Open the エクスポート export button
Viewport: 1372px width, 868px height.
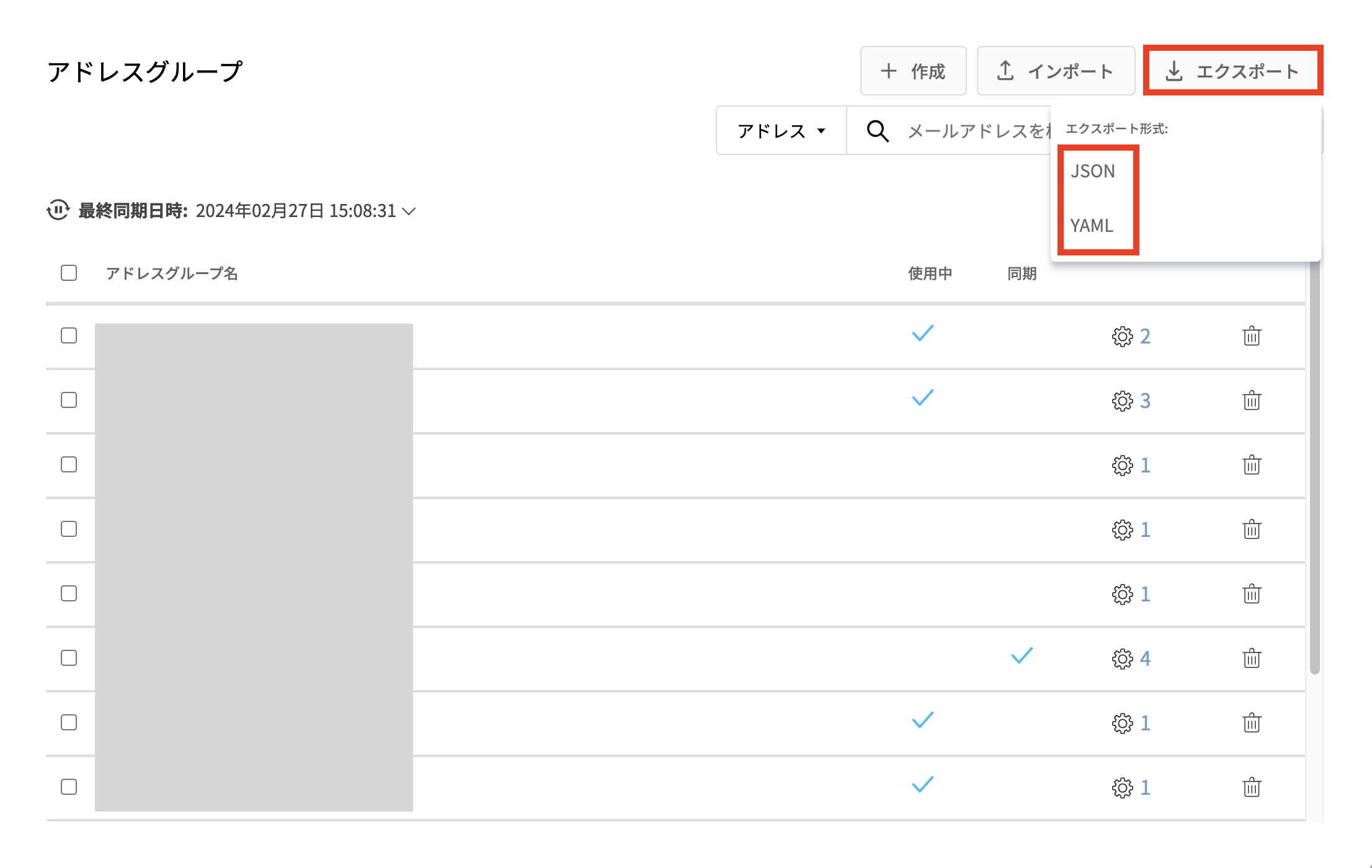tap(1233, 71)
